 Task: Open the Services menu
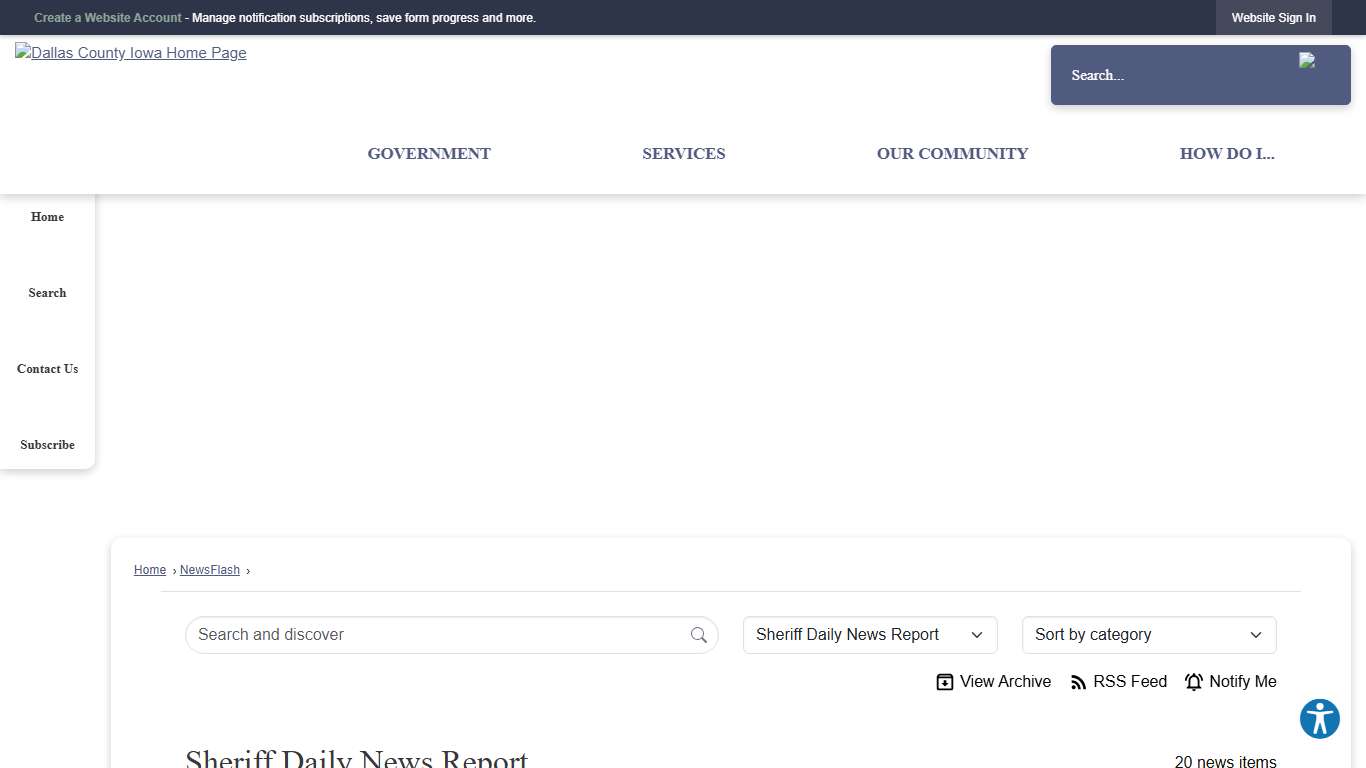[x=683, y=154]
